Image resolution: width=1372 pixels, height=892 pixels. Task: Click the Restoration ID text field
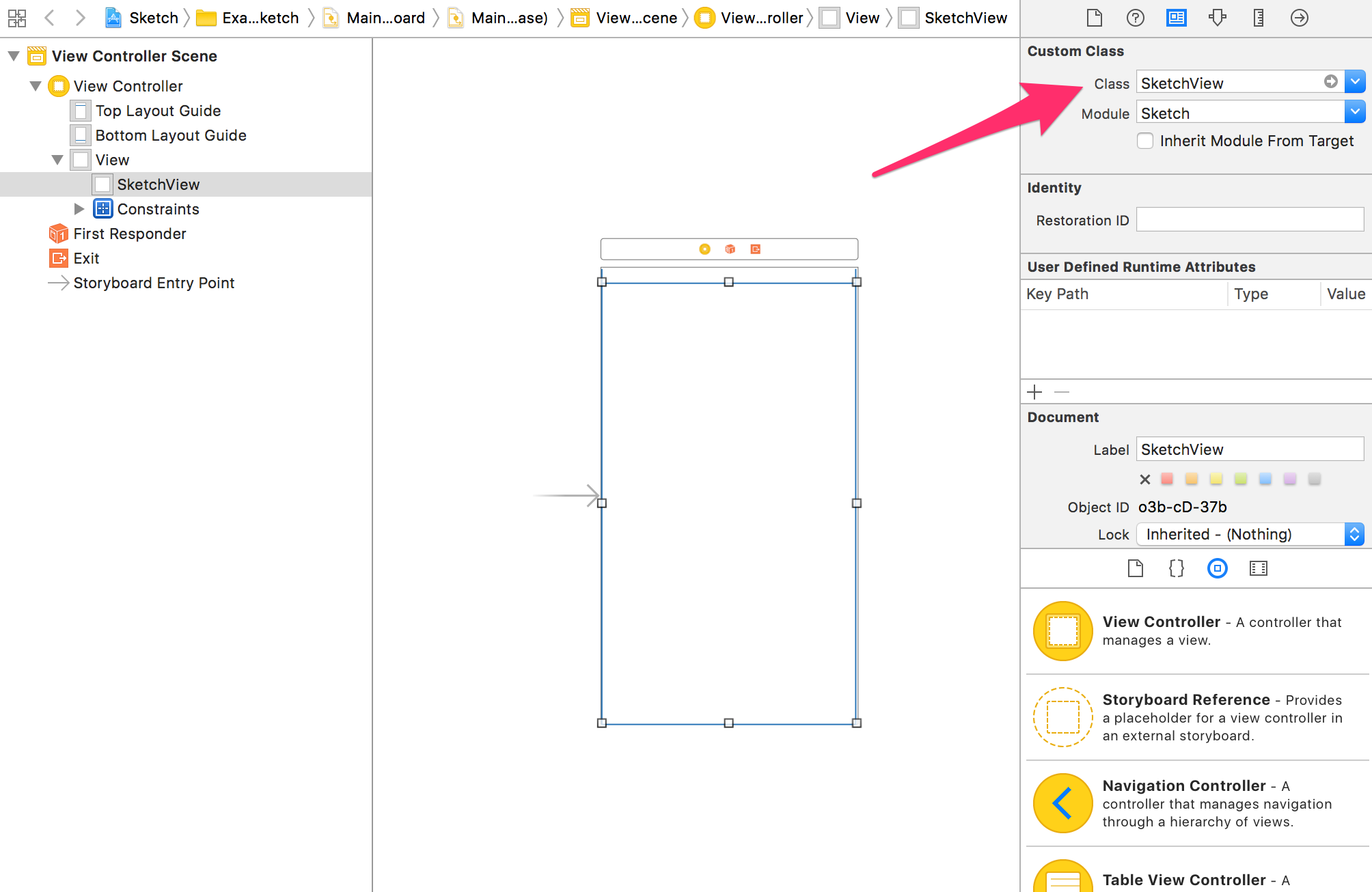click(1249, 220)
